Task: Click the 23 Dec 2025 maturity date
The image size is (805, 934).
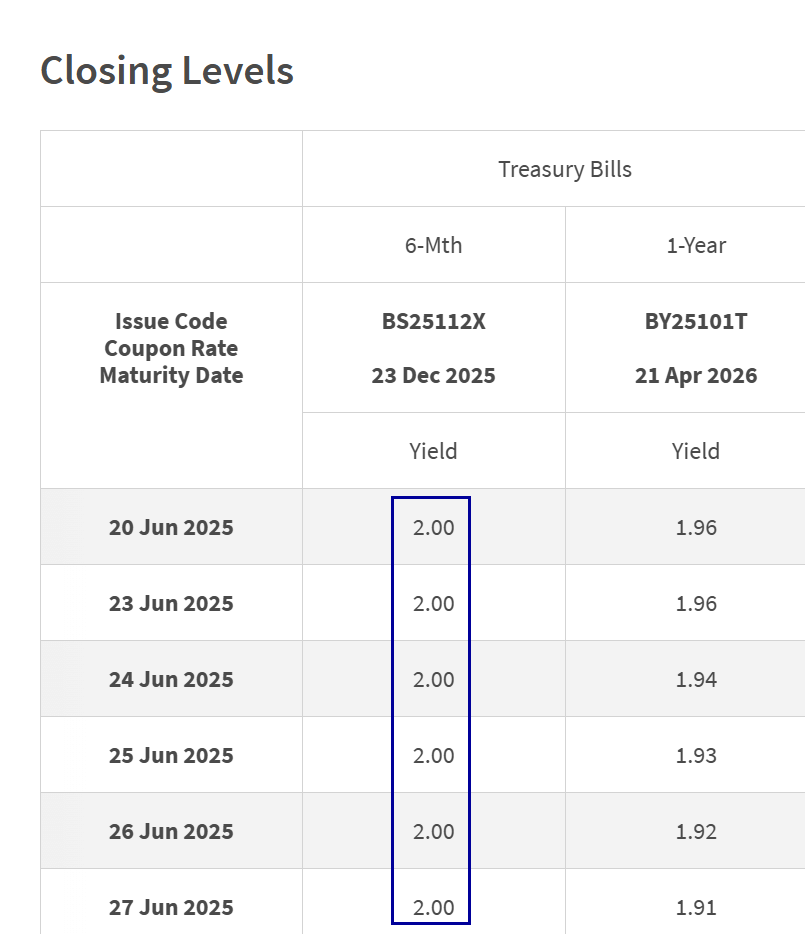Action: 433,376
